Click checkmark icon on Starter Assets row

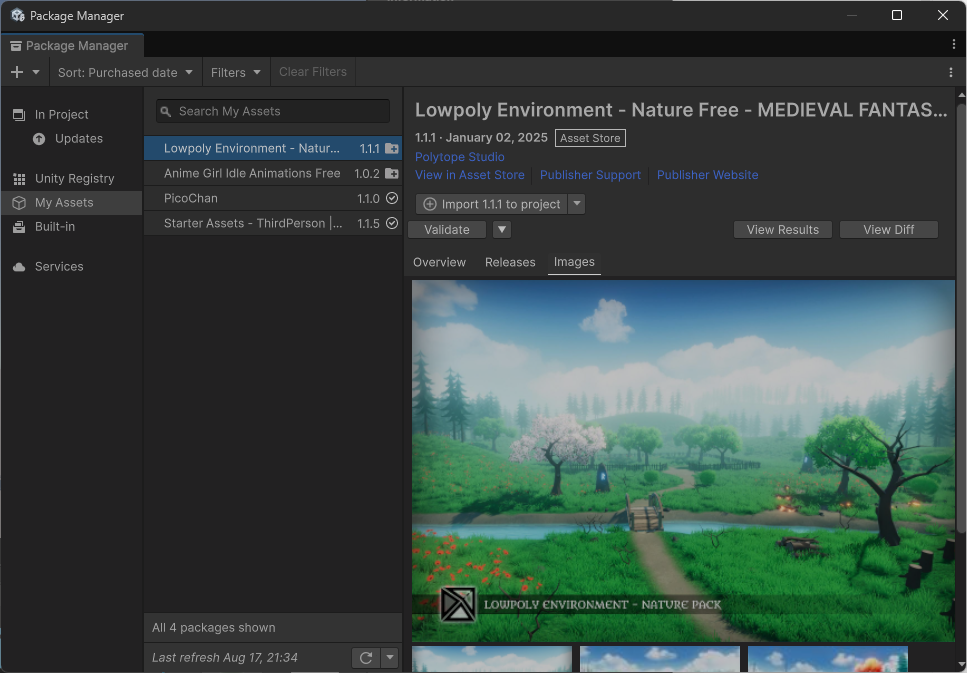392,223
